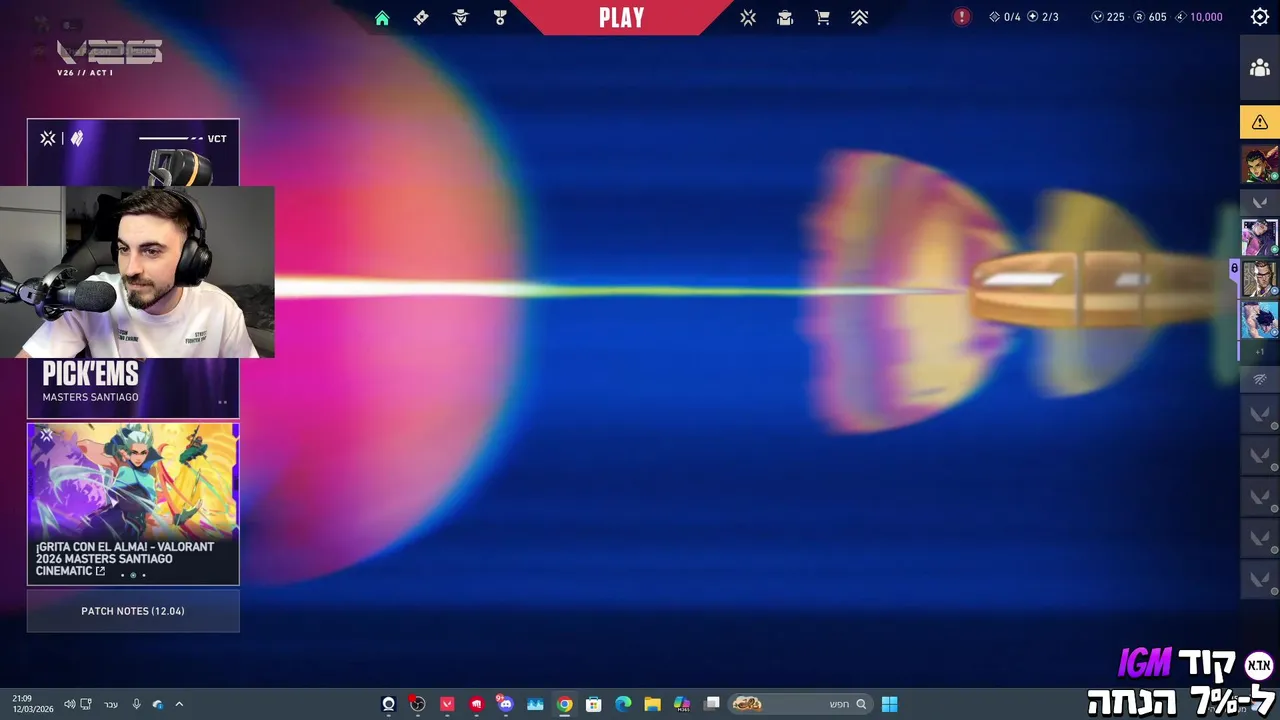Viewport: 1280px width, 720px height.
Task: Open PATCH NOTES (12.04) button
Action: 133,611
